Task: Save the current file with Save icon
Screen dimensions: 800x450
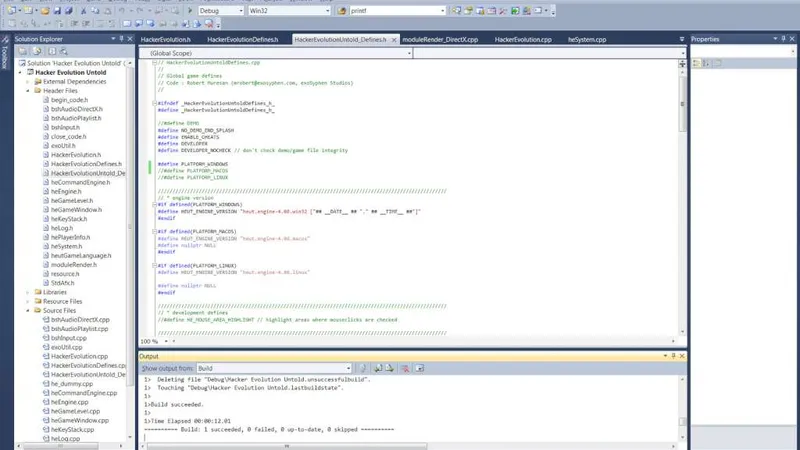Action: pos(57,10)
